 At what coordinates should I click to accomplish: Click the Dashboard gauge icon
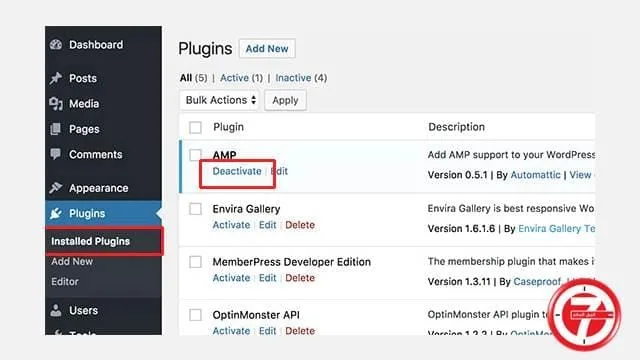pyautogui.click(x=56, y=44)
